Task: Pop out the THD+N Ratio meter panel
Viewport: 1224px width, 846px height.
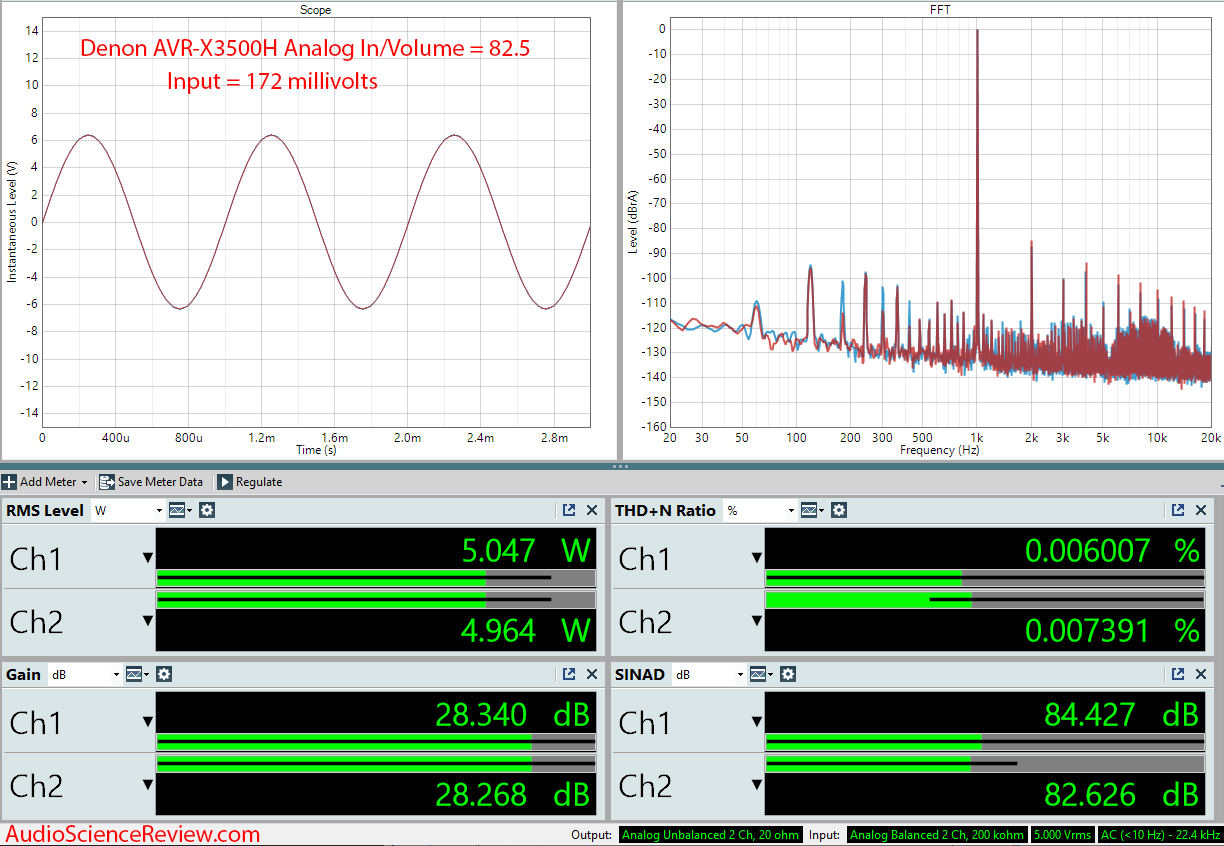Action: (x=1177, y=510)
